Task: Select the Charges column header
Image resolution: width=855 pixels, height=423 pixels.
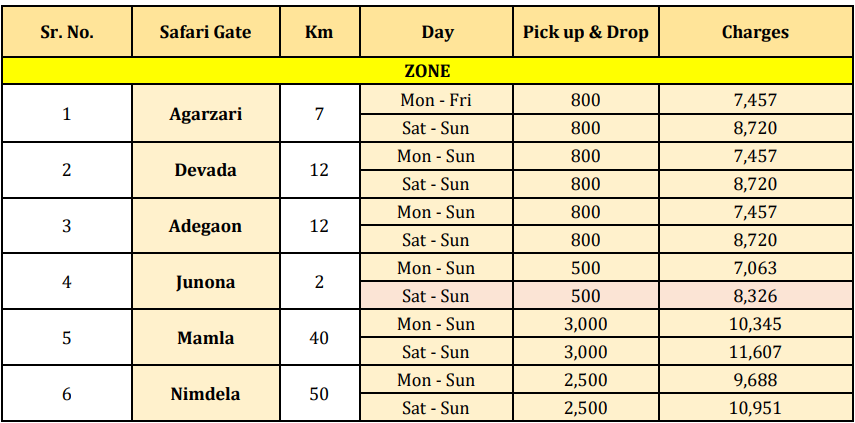Action: [755, 32]
